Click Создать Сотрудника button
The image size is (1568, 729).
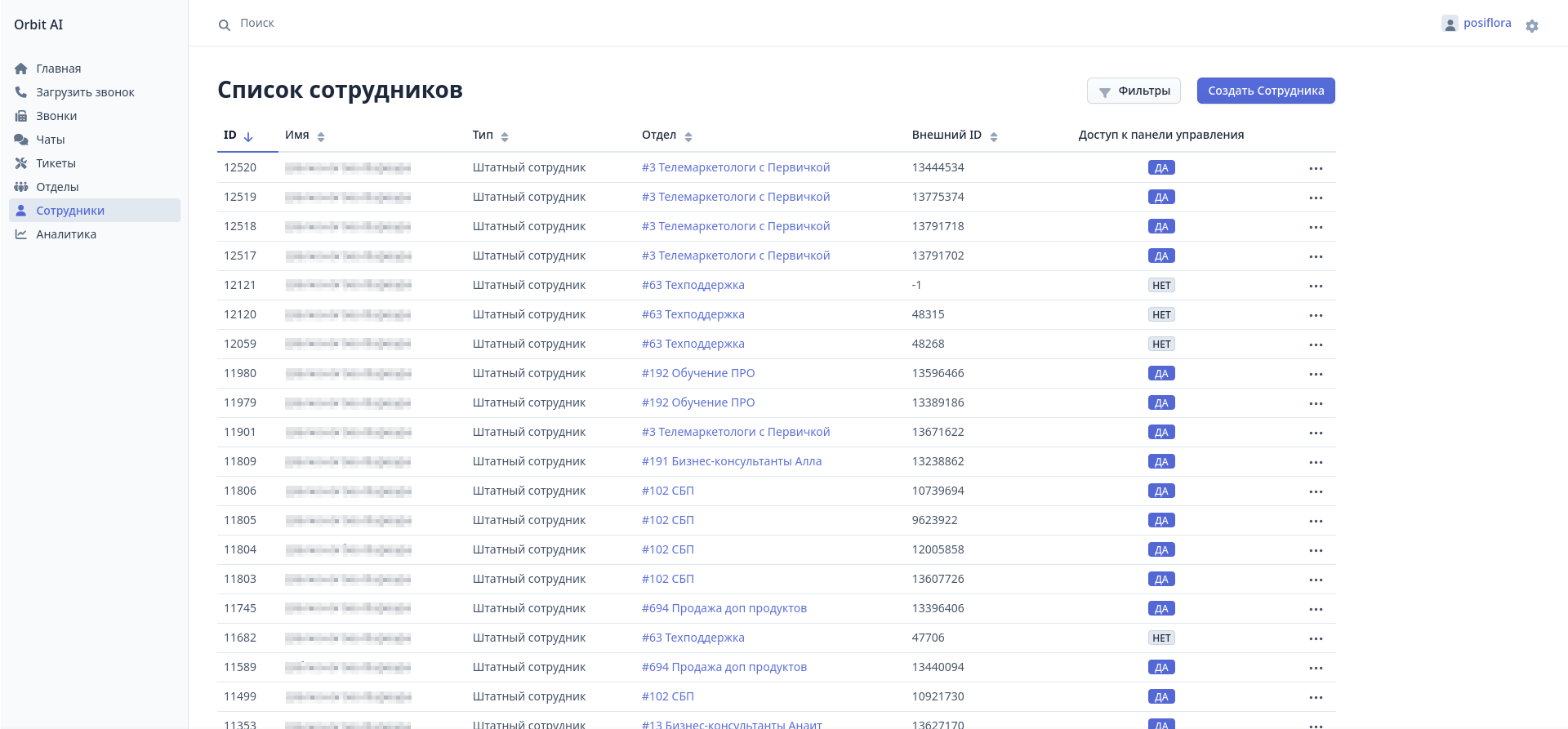pos(1266,91)
